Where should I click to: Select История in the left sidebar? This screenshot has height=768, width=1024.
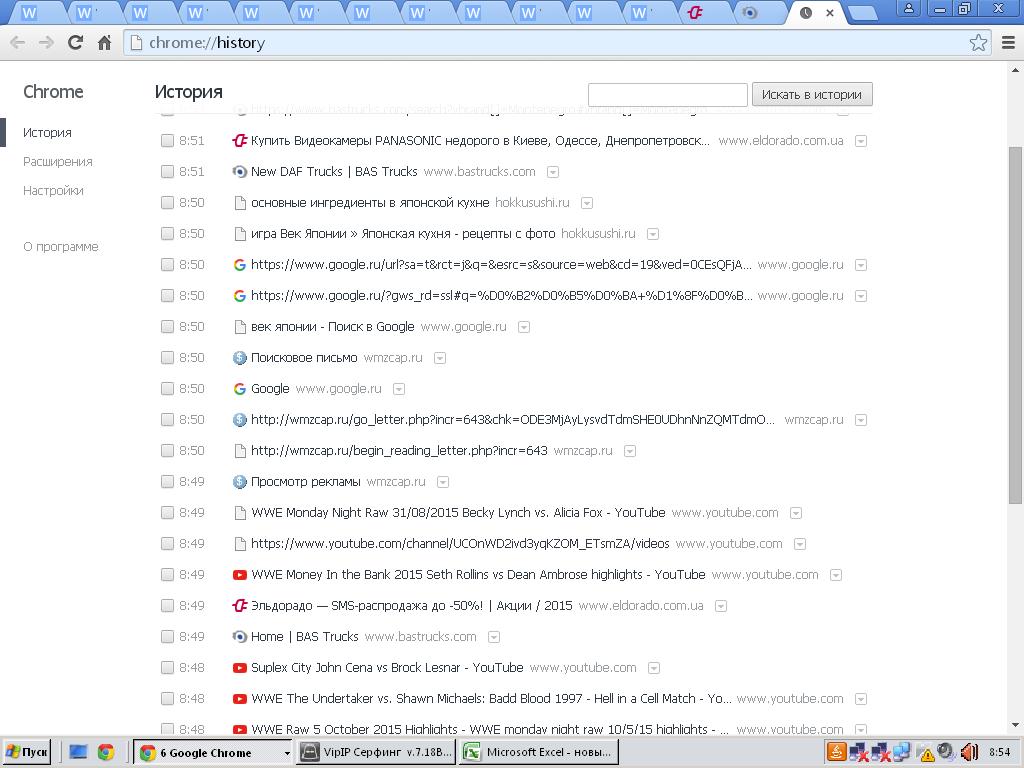point(47,133)
